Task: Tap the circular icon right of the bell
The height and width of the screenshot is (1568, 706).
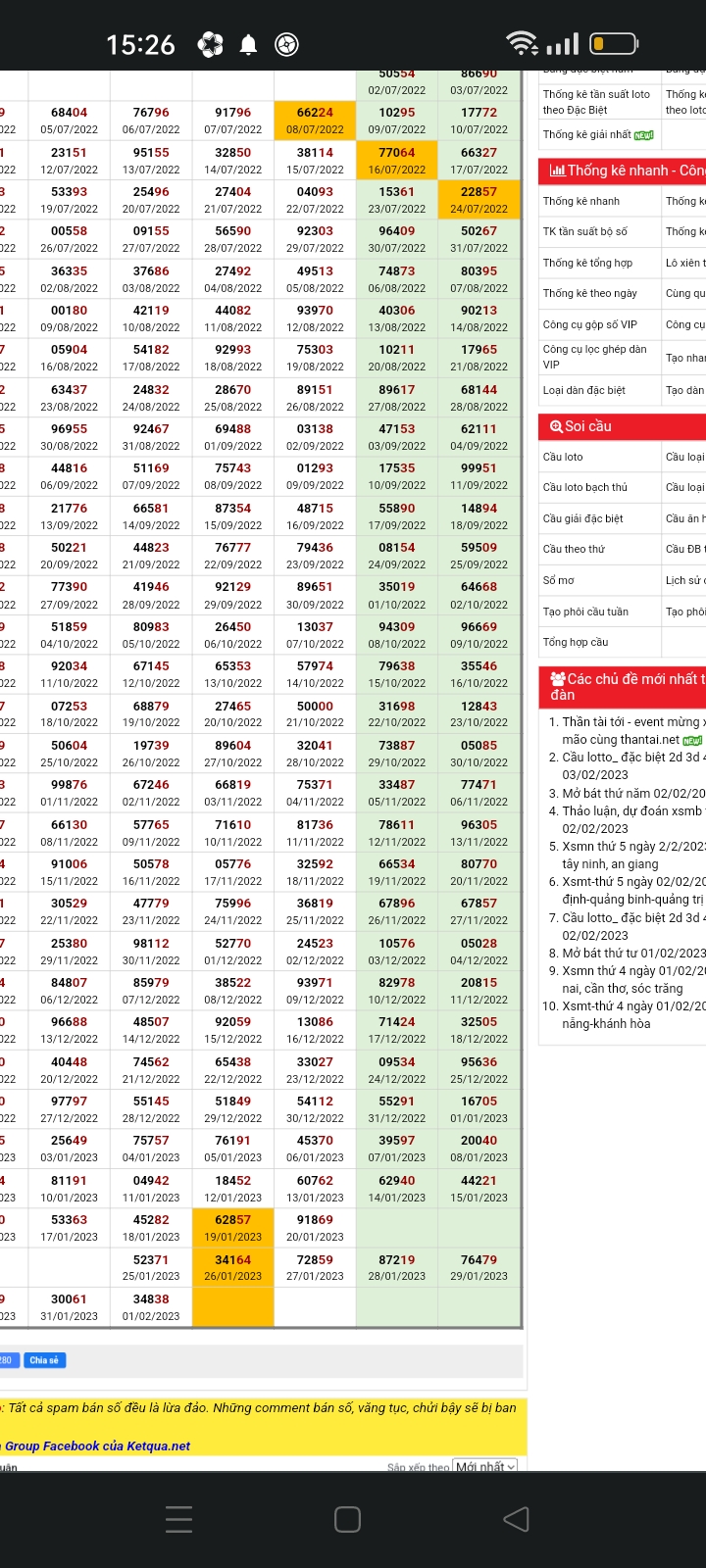Action: [x=286, y=44]
